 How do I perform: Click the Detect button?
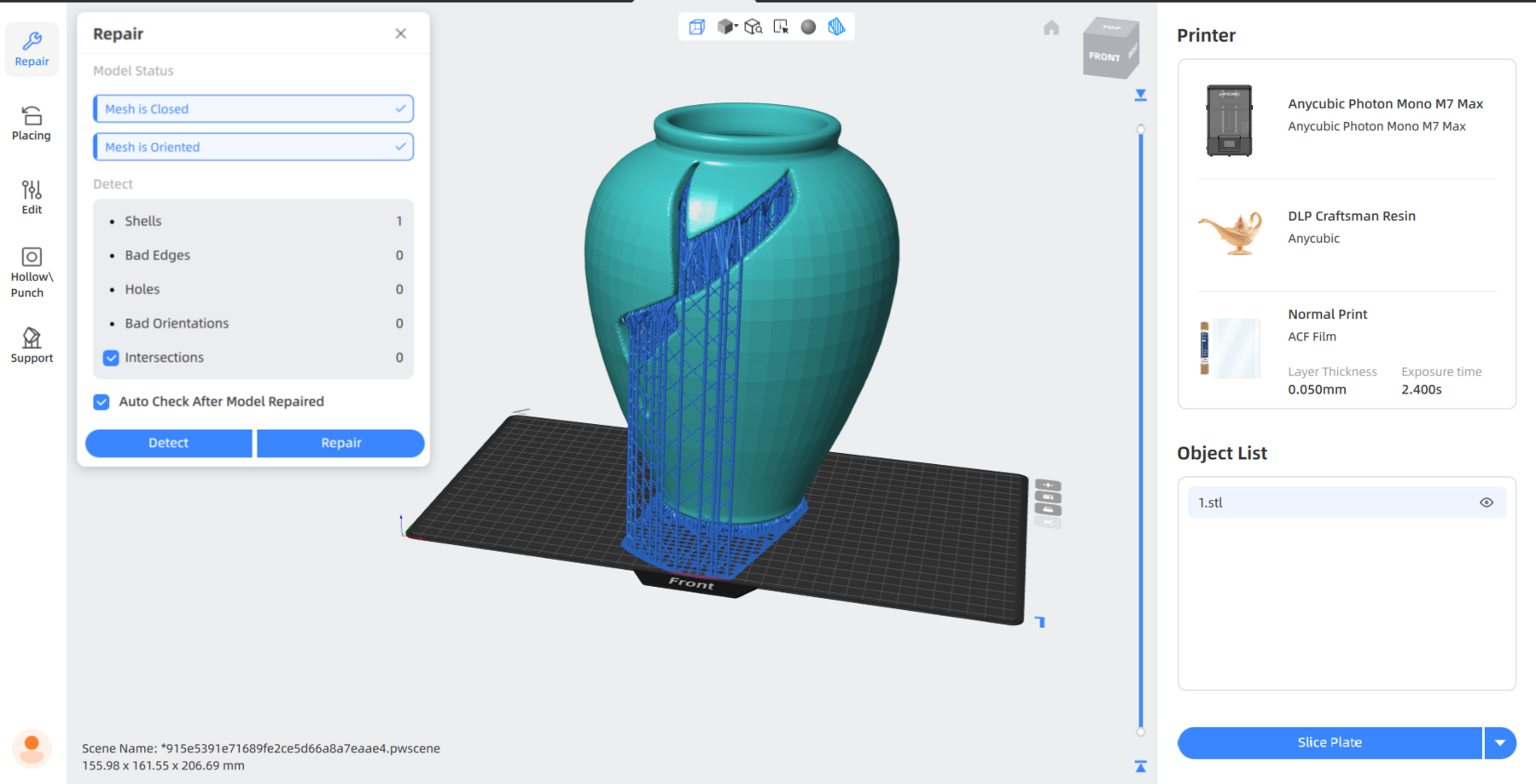tap(168, 443)
